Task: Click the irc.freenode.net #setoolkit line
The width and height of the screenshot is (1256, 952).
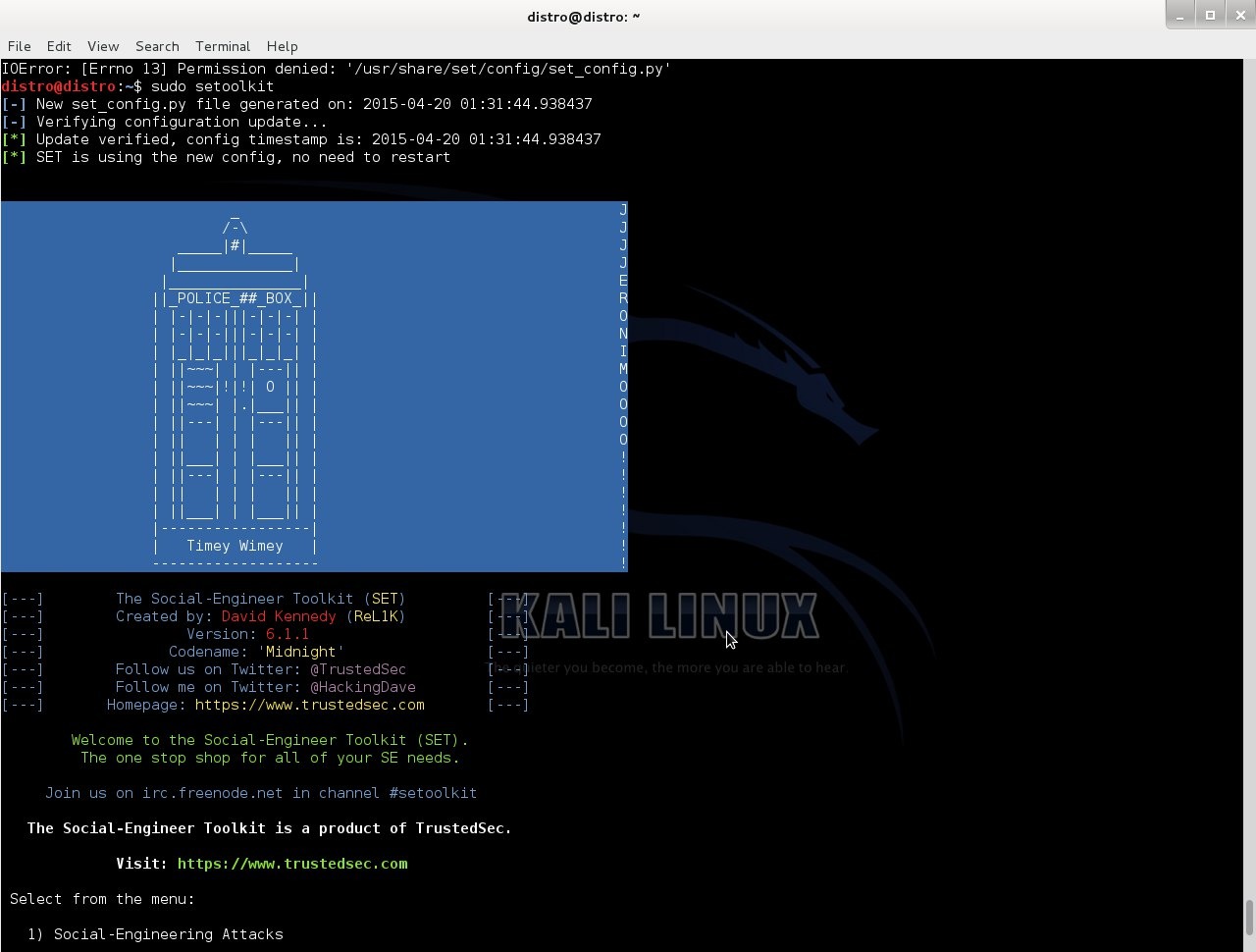Action: pyautogui.click(x=261, y=793)
